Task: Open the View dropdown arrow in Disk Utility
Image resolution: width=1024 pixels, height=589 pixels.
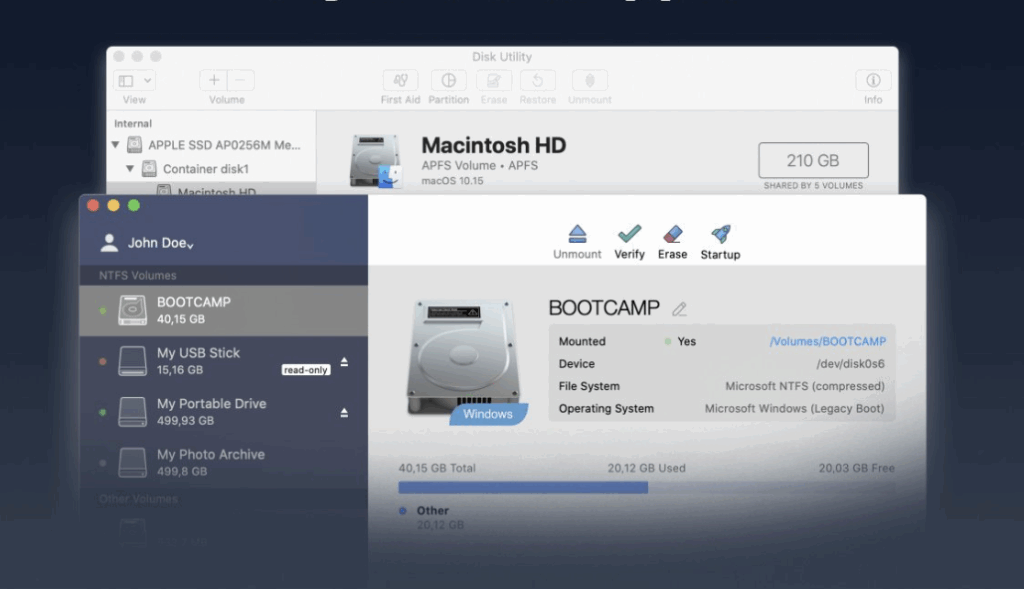Action: (x=148, y=80)
